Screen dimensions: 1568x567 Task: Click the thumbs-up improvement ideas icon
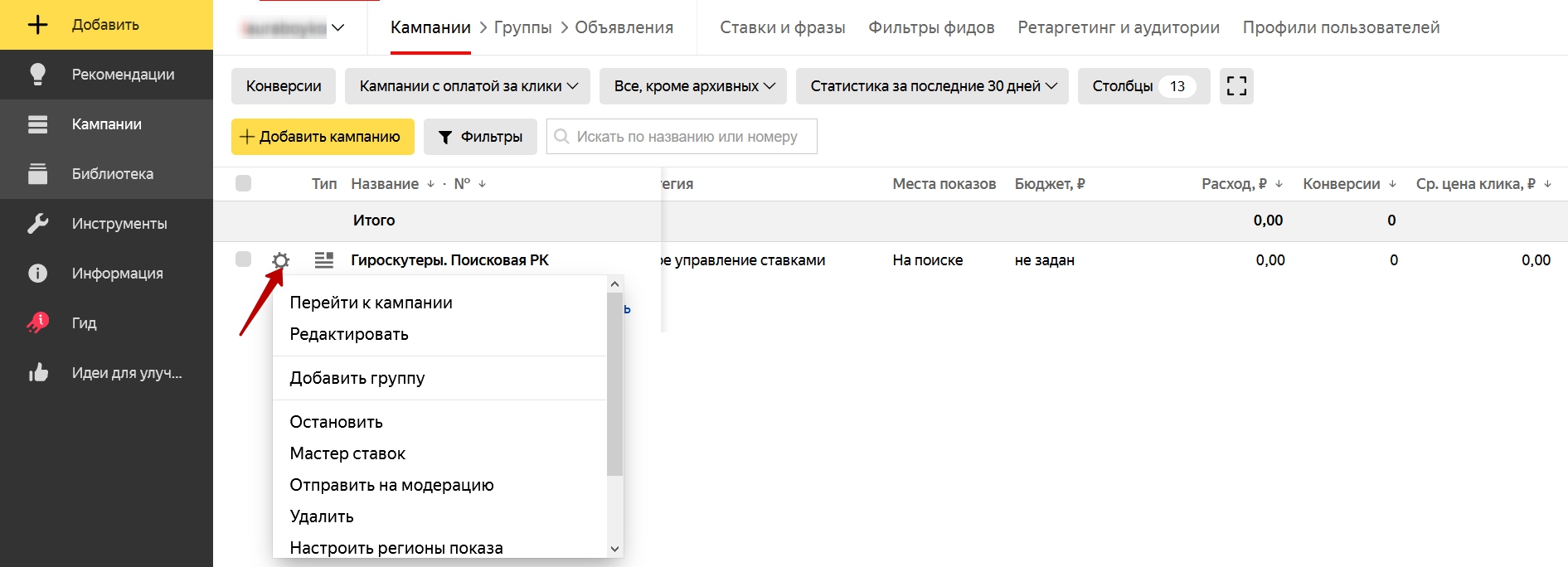point(37,373)
